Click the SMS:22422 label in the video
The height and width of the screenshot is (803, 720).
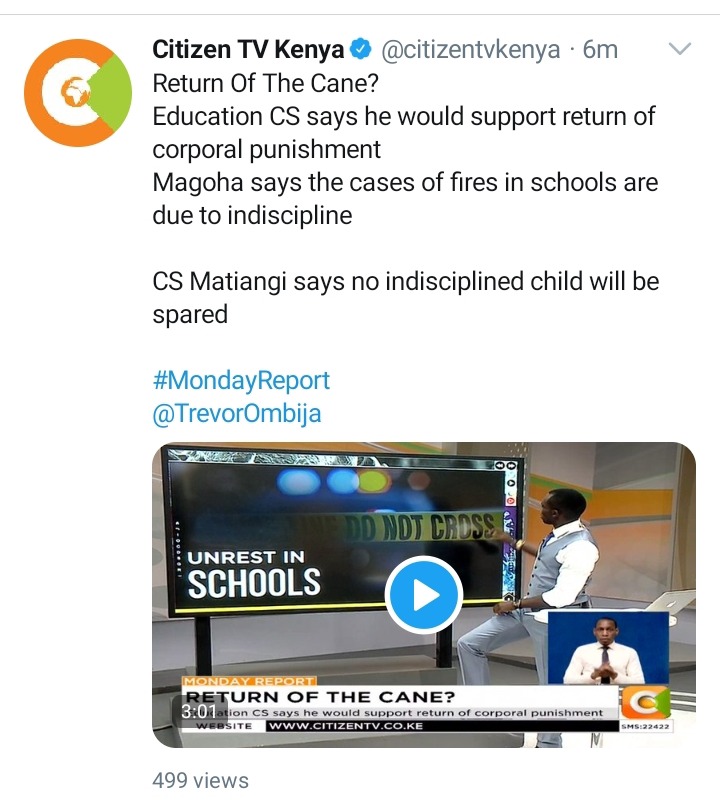click(645, 726)
